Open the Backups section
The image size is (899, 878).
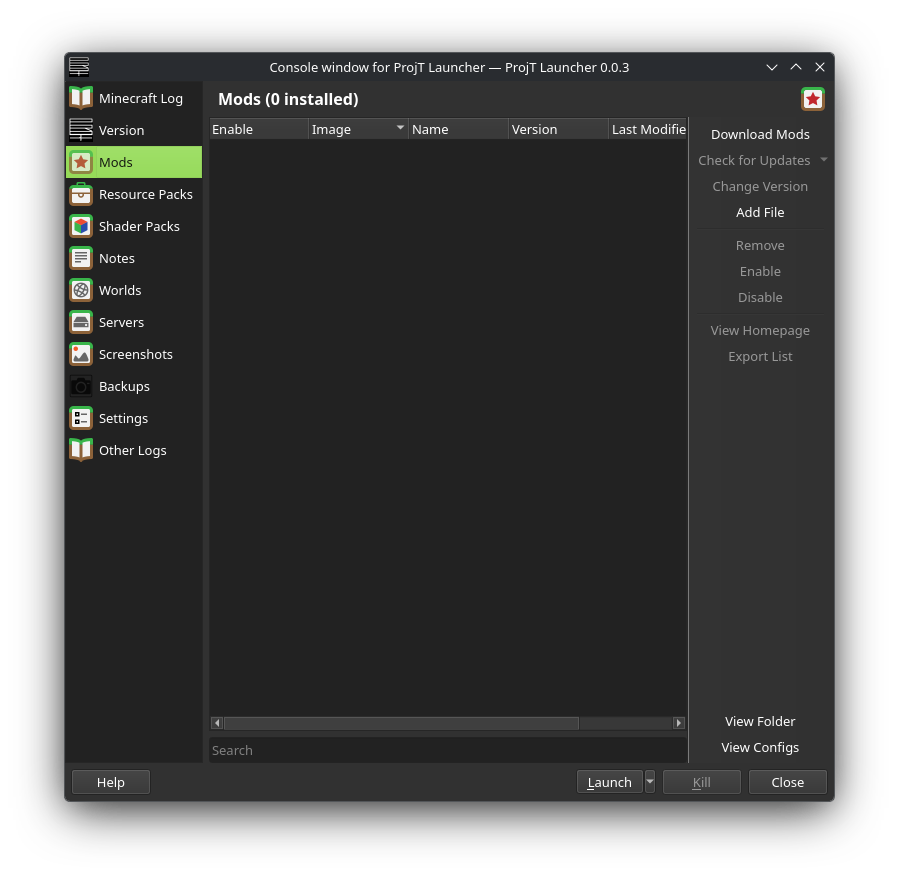(123, 386)
